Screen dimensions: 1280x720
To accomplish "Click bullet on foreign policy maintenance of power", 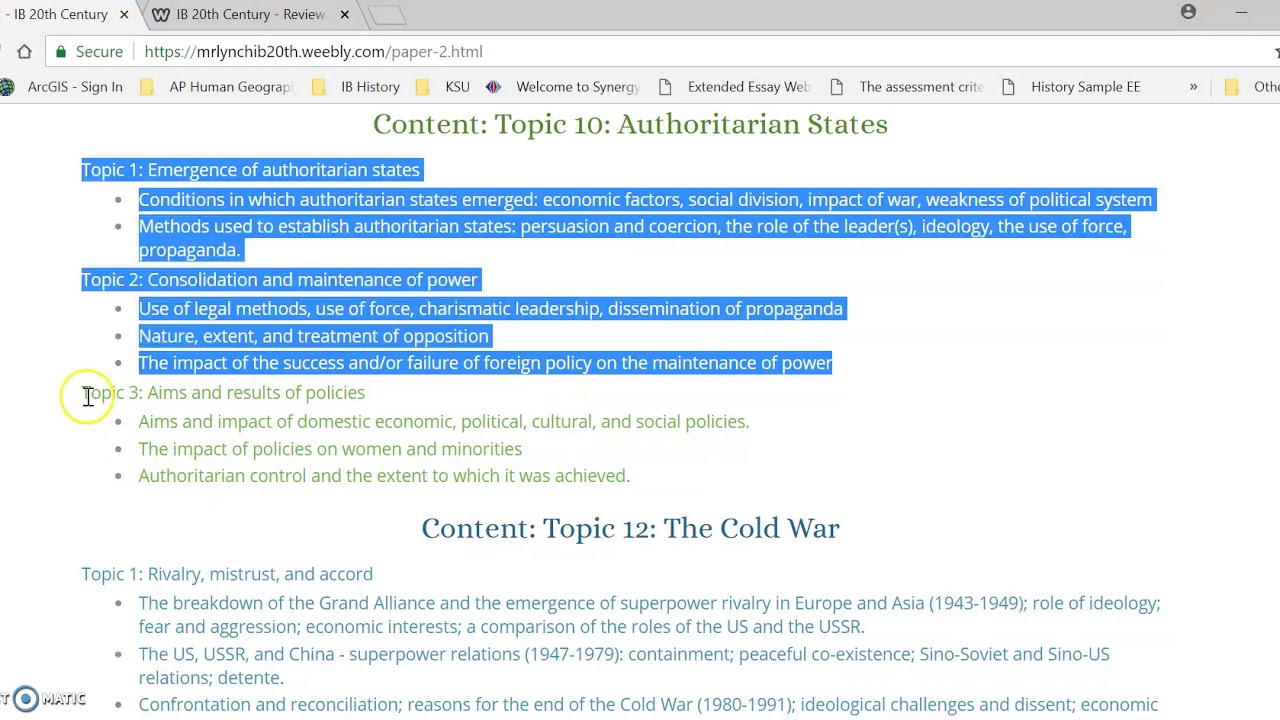I will click(485, 363).
